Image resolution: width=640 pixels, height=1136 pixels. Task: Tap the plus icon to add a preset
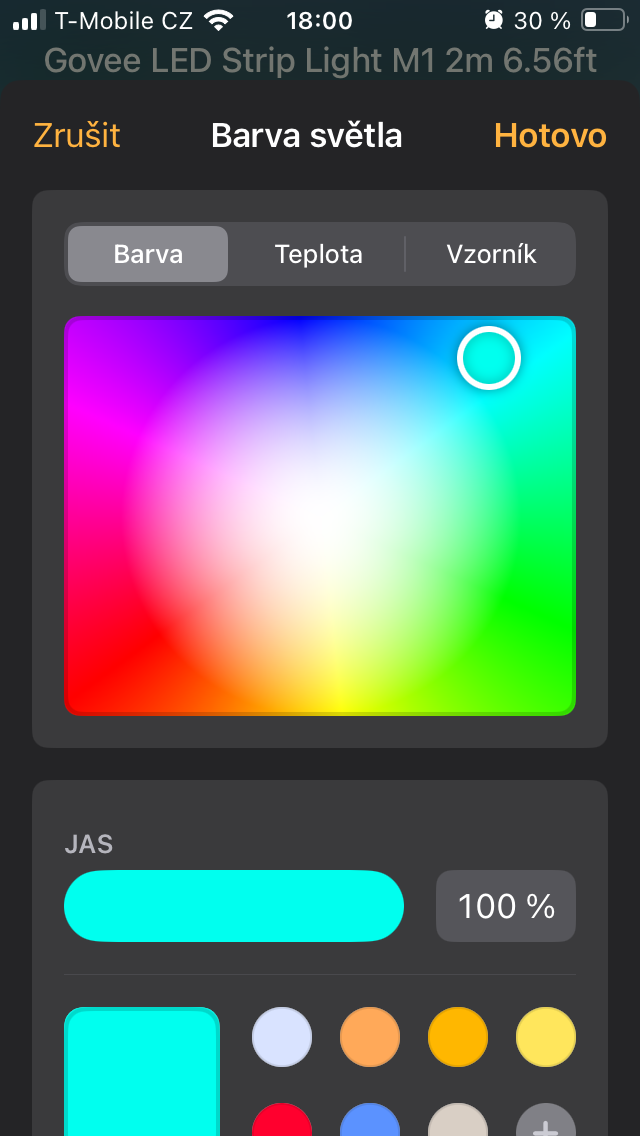click(546, 1122)
